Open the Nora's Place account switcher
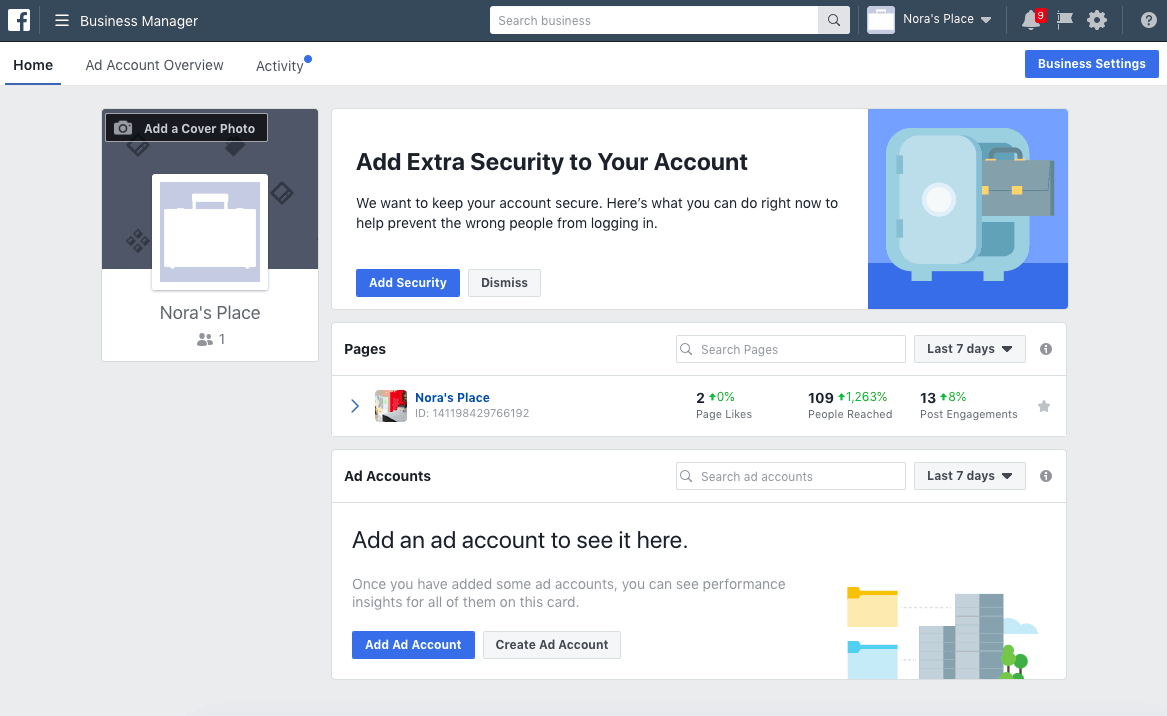 [930, 20]
